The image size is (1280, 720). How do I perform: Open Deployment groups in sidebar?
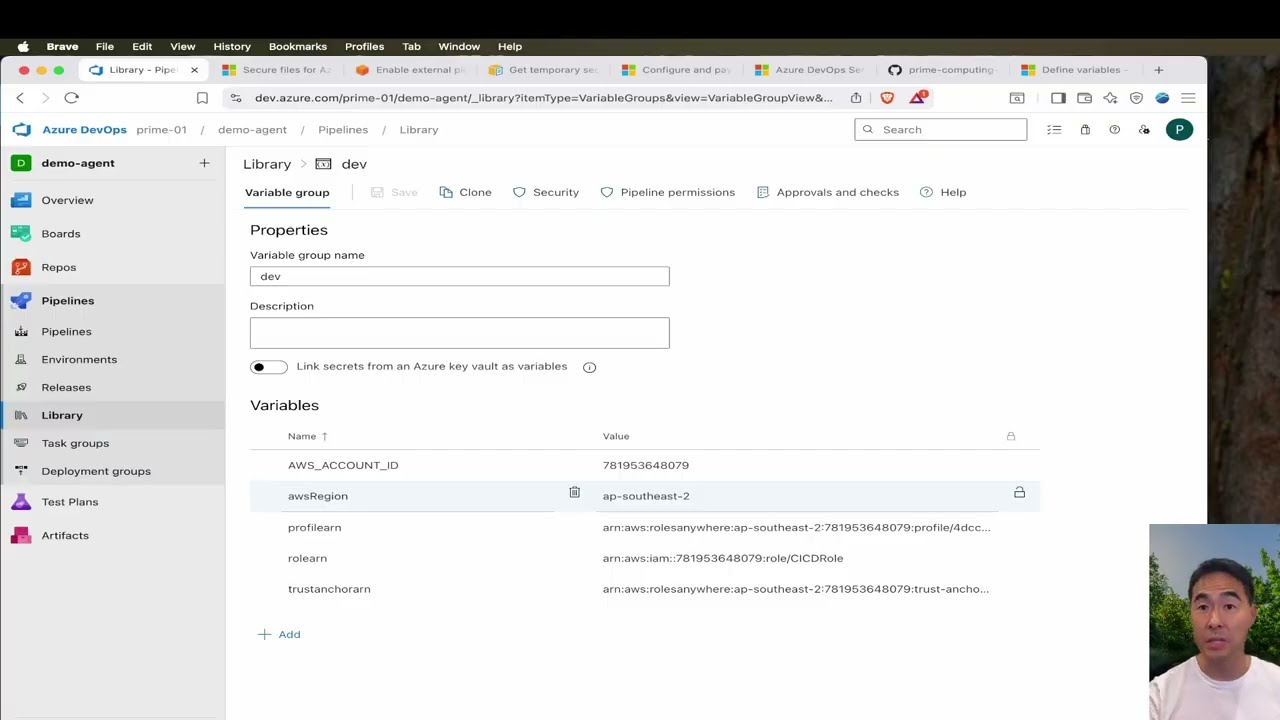96,471
